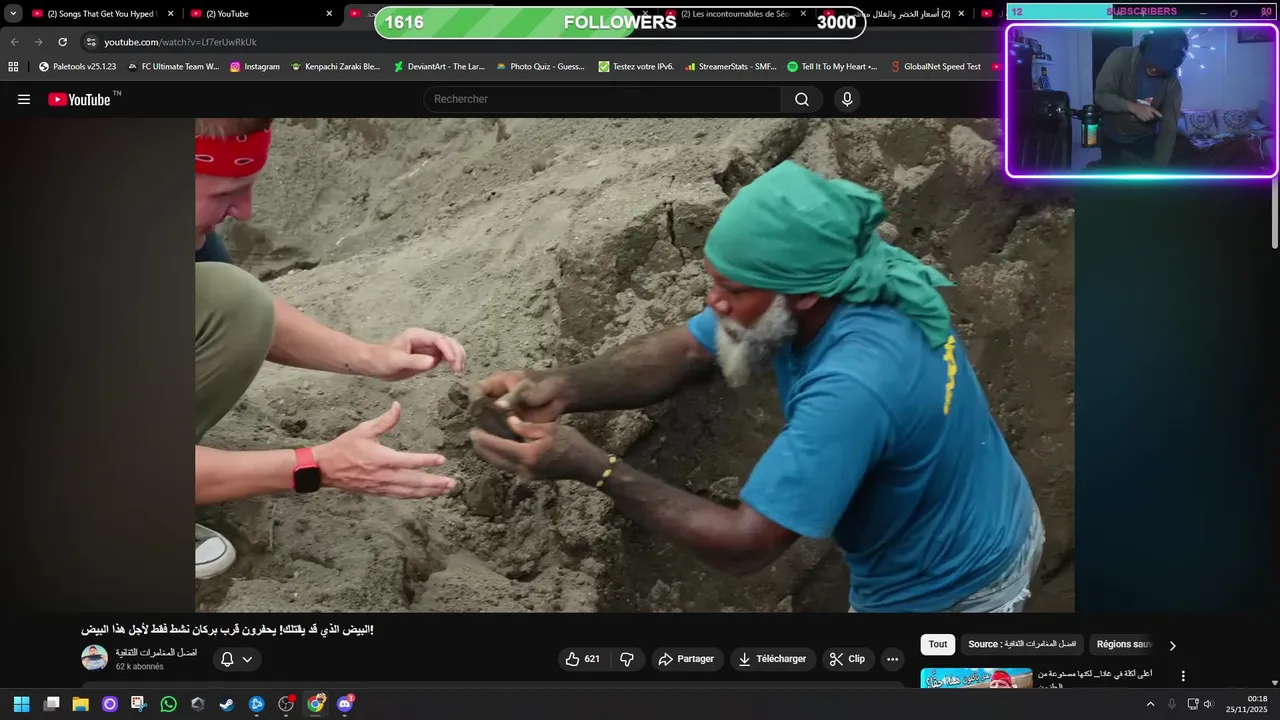Open the DeviantArt bookmark
This screenshot has height=720, width=1280.
[x=439, y=67]
